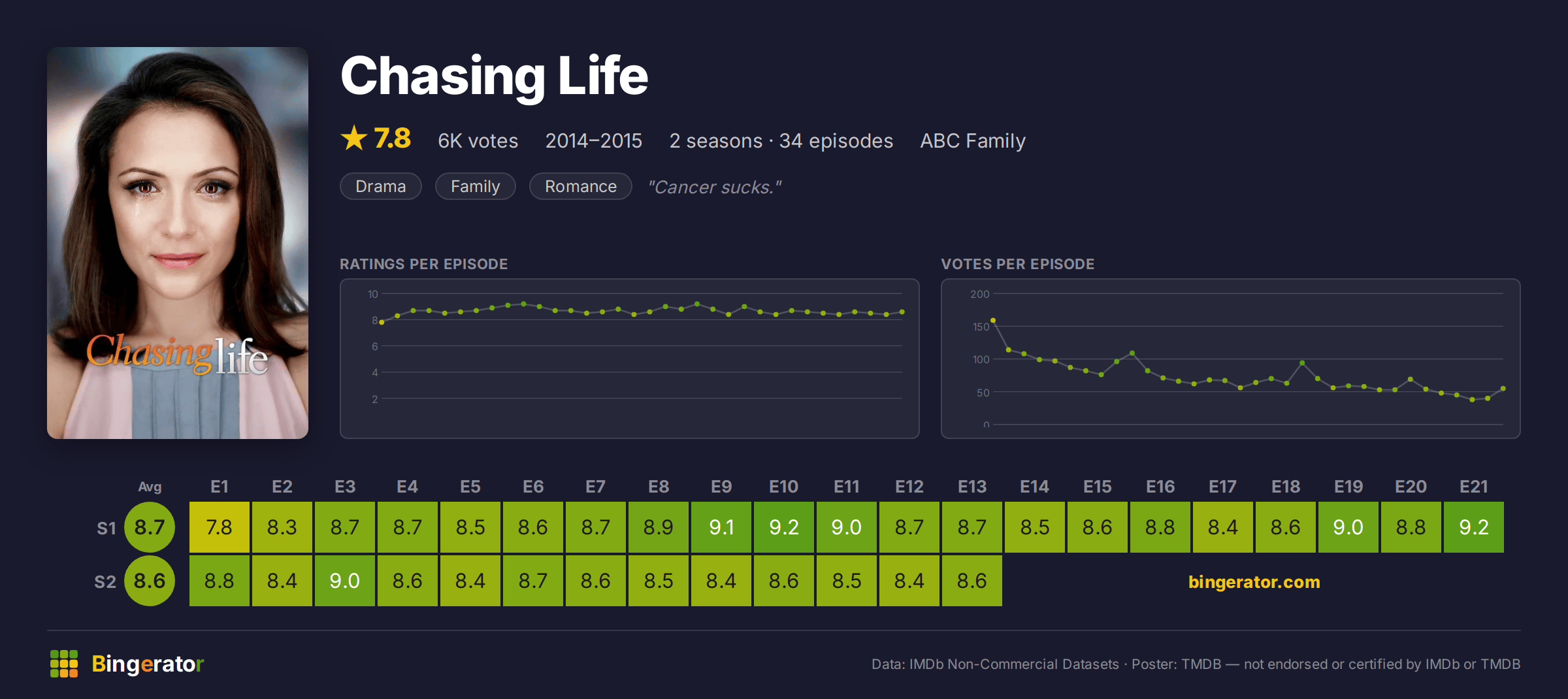This screenshot has height=699, width=1568.
Task: Click the yellow star rating icon
Action: tap(354, 138)
